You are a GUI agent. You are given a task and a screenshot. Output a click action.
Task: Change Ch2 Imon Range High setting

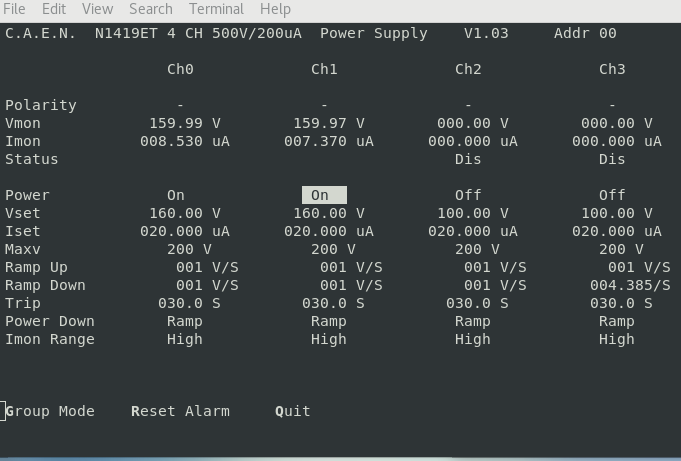click(473, 339)
